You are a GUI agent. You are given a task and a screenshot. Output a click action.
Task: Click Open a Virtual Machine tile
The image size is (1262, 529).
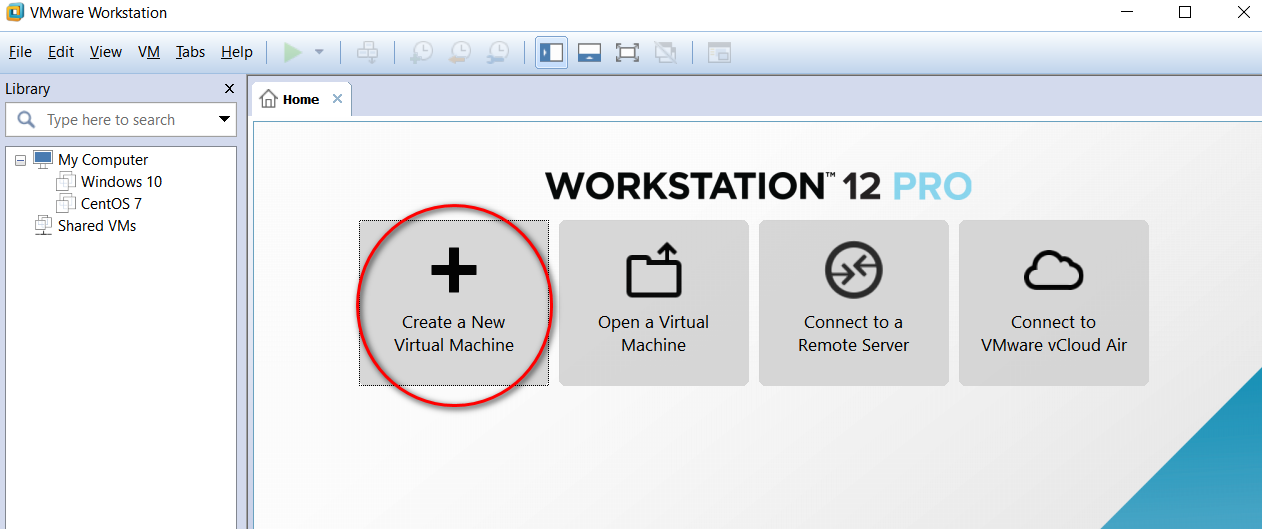pyautogui.click(x=654, y=303)
